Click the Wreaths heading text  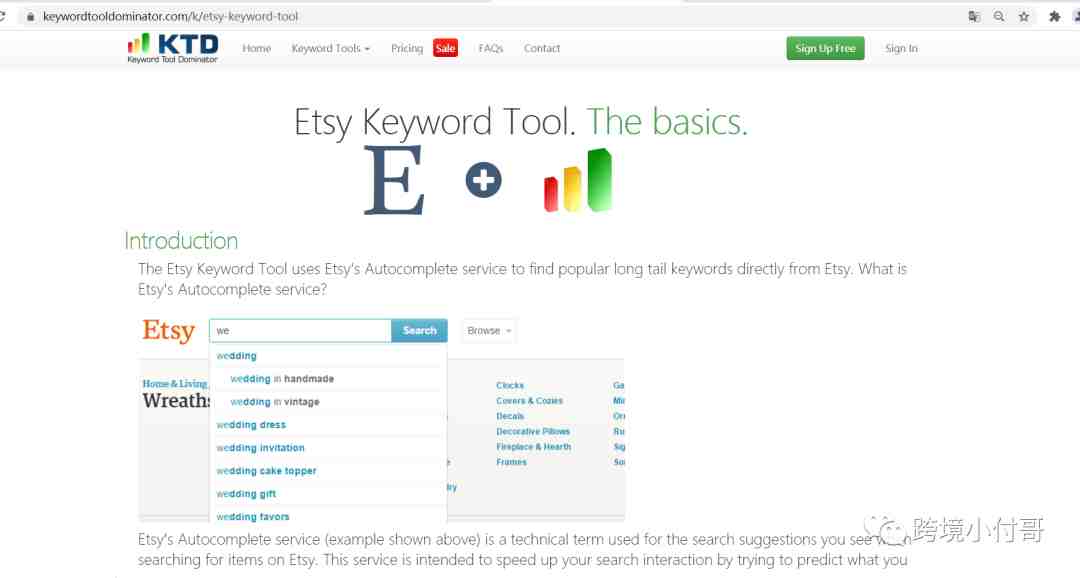pos(176,401)
